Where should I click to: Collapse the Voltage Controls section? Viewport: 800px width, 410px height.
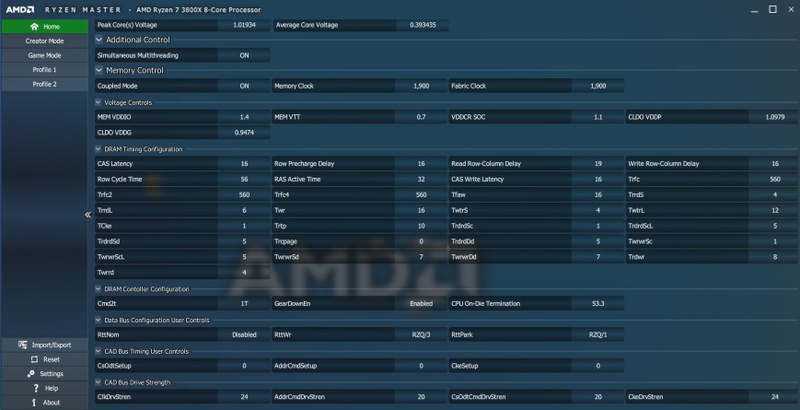click(x=98, y=102)
